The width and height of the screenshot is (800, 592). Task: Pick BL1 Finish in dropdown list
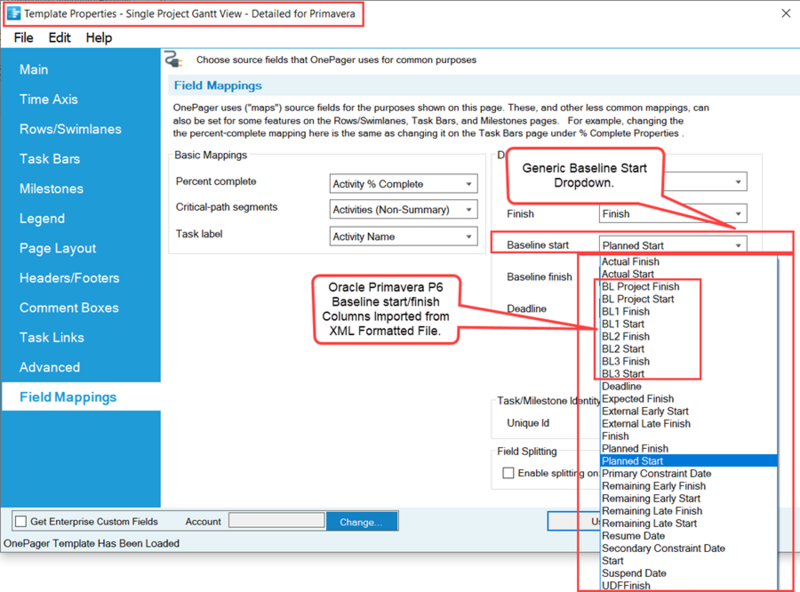pos(689,311)
